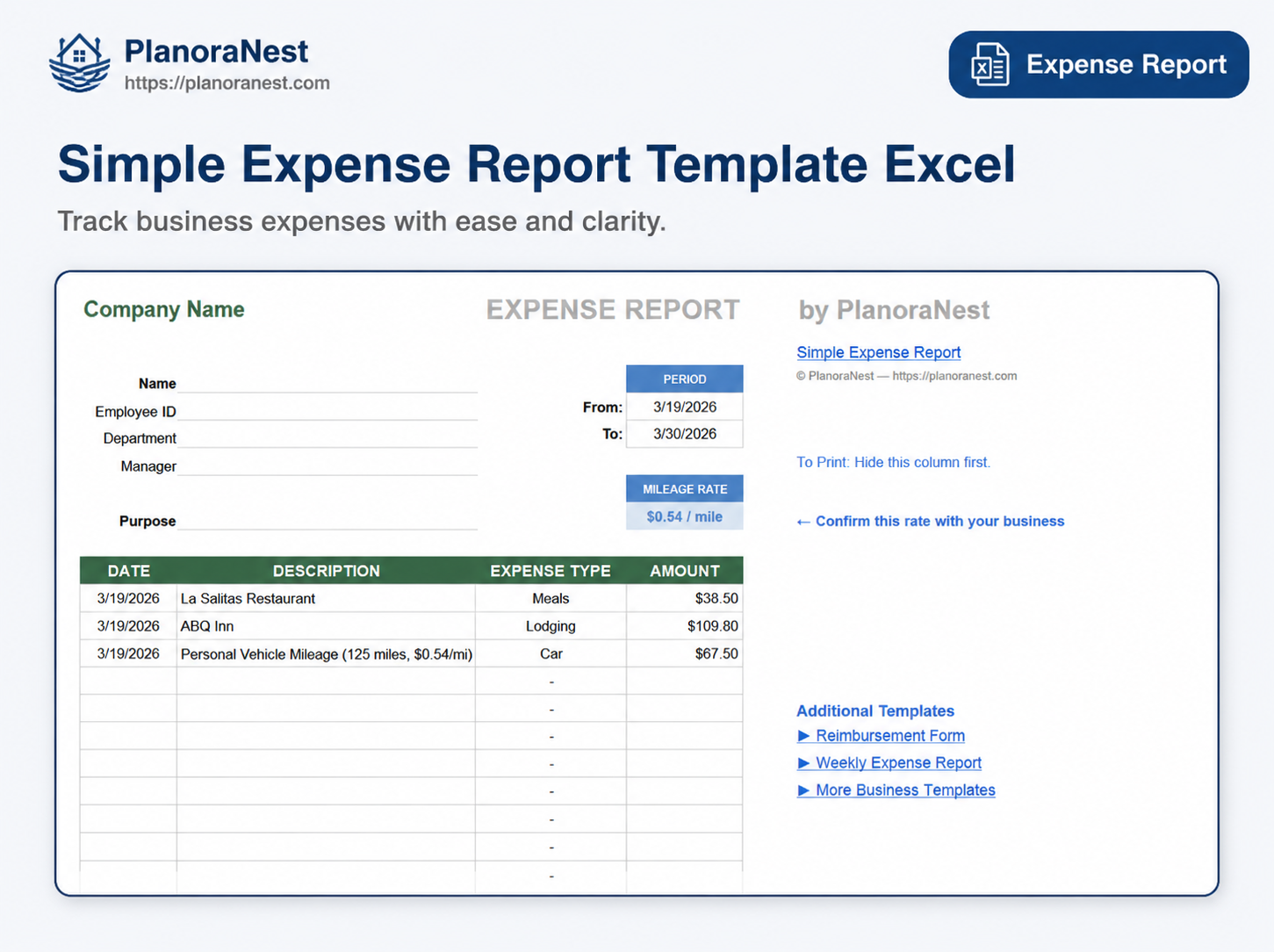The height and width of the screenshot is (952, 1274).
Task: Open the Meals expense type cell
Action: [551, 598]
